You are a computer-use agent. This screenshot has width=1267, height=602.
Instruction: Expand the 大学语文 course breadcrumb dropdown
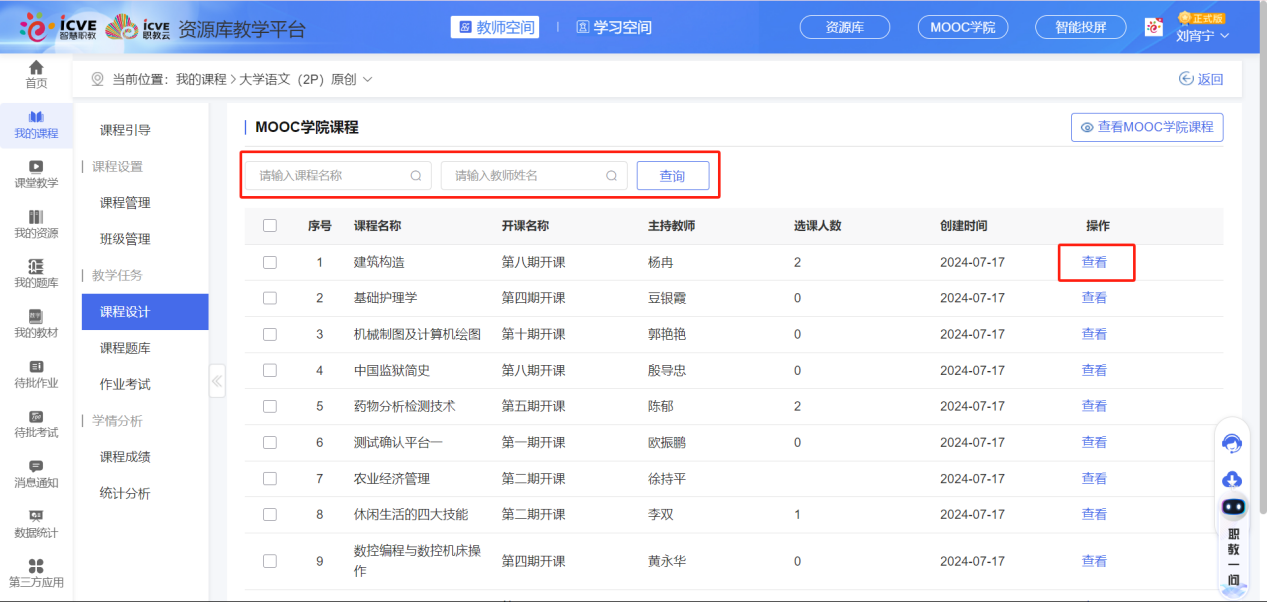pos(367,79)
